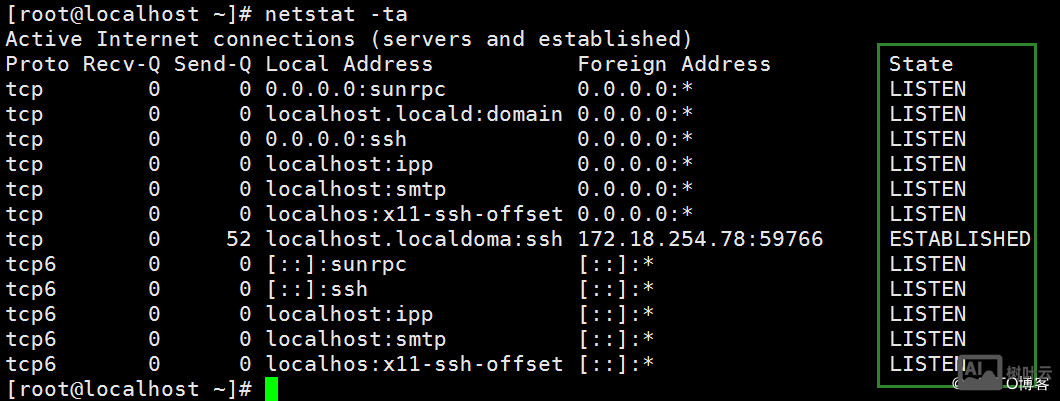Click local address '0.0.0.0:sunrpc'
This screenshot has height=401, width=1060.
tap(356, 89)
